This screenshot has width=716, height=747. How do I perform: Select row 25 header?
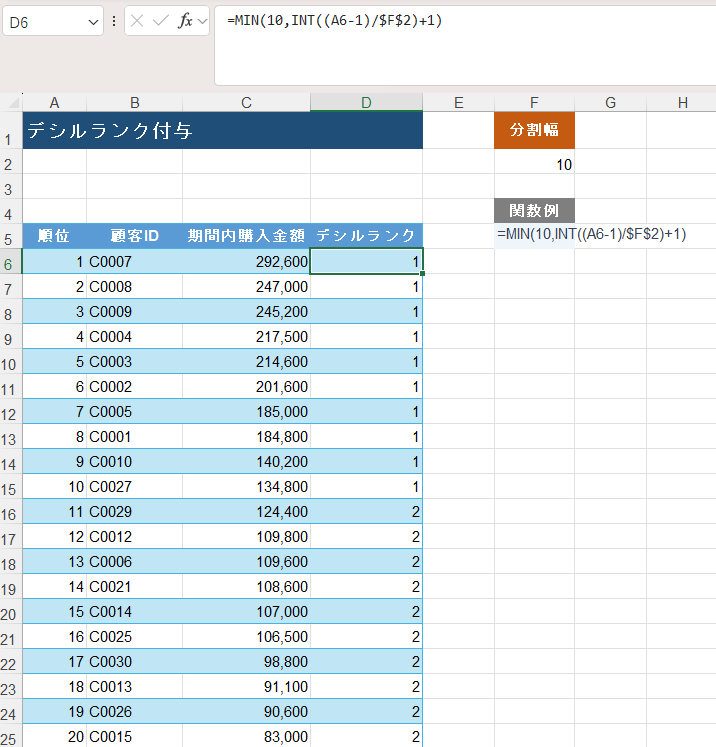click(x=10, y=736)
